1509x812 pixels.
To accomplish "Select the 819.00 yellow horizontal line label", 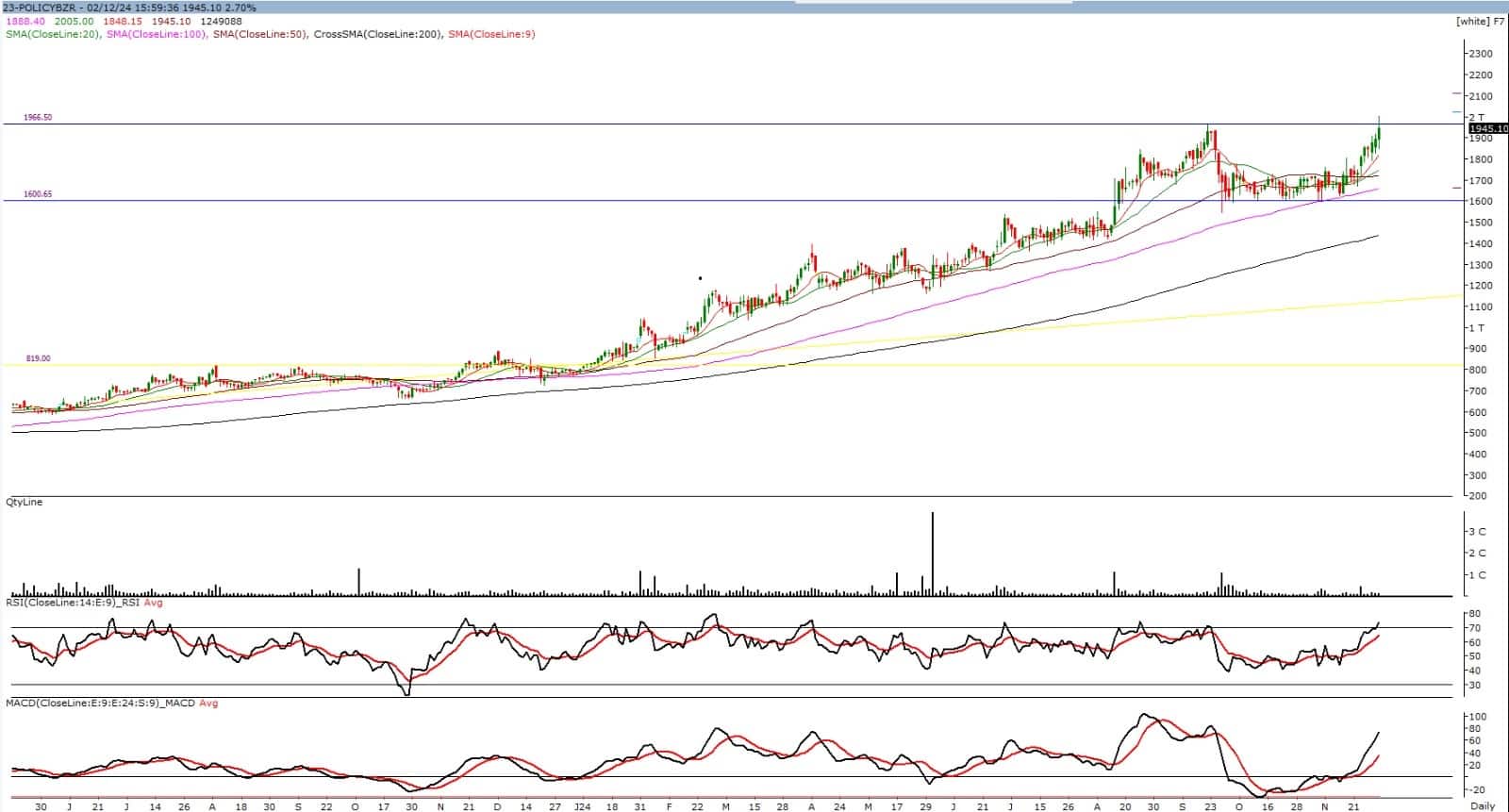I will tap(38, 359).
